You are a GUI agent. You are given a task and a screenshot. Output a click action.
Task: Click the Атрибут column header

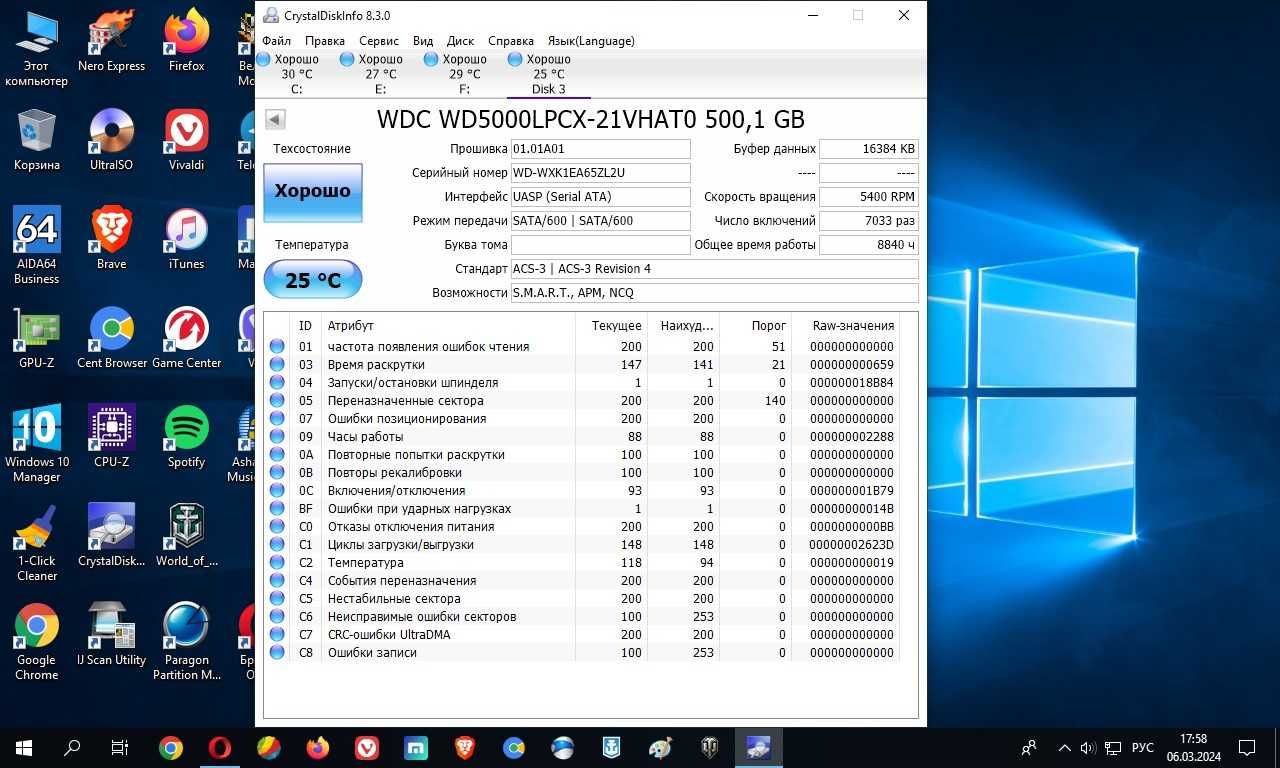tap(448, 325)
